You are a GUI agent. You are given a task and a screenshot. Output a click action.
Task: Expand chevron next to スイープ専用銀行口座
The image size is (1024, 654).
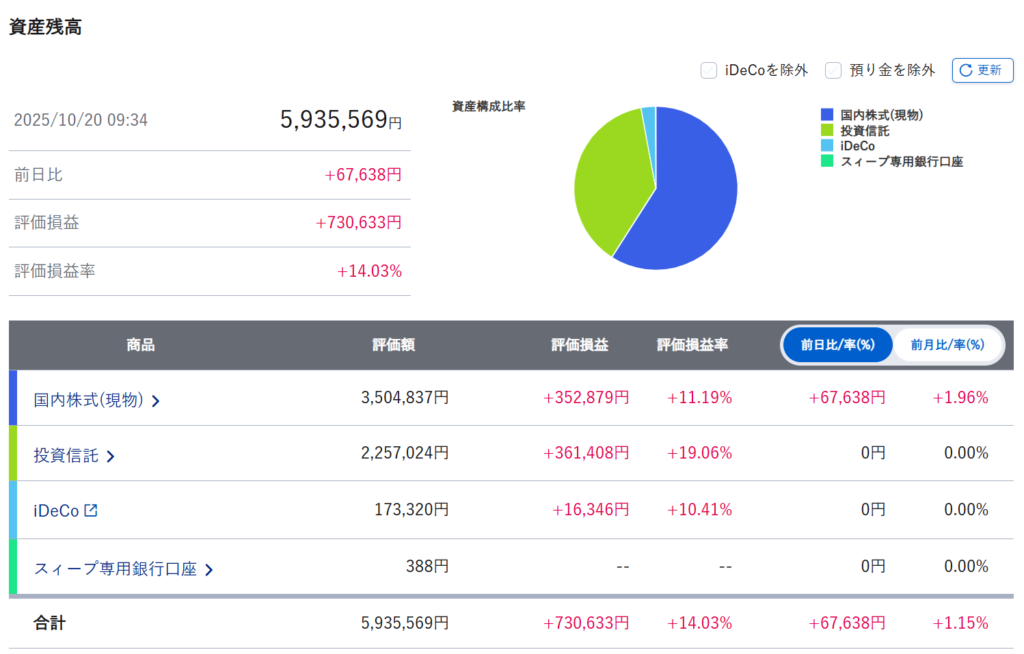(x=209, y=570)
